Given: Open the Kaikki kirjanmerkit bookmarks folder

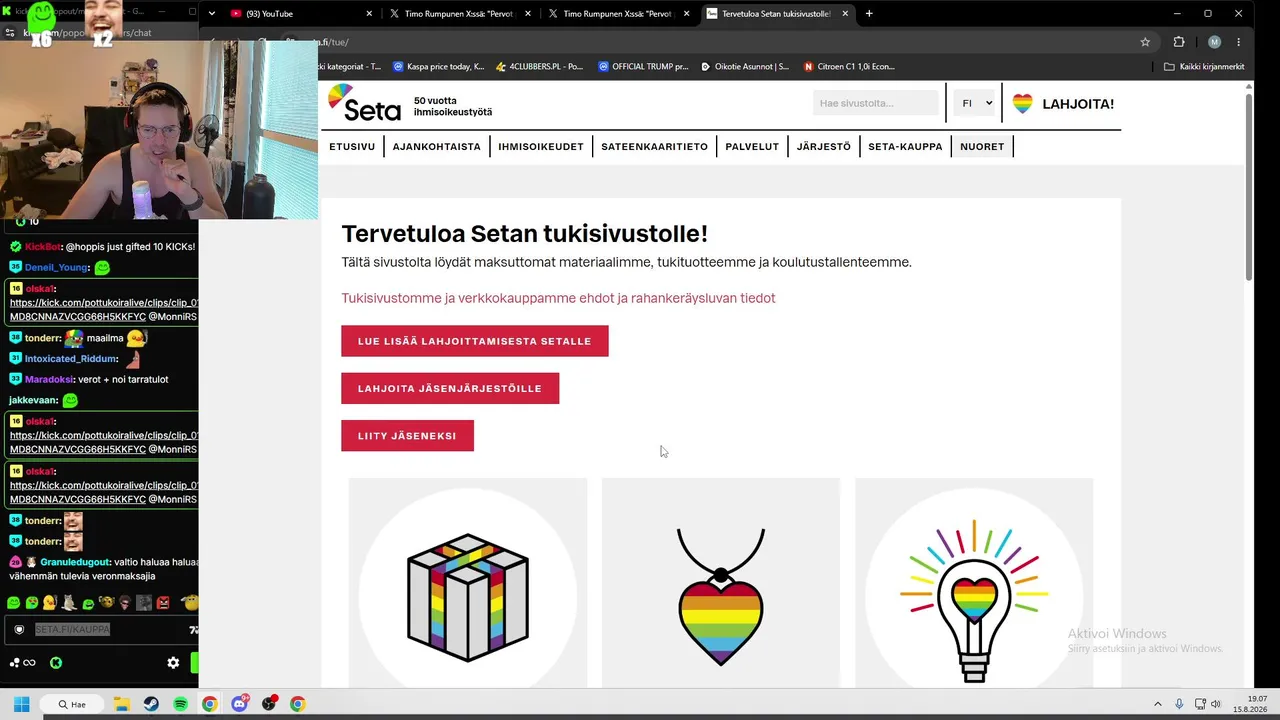Looking at the screenshot, I should [1205, 67].
